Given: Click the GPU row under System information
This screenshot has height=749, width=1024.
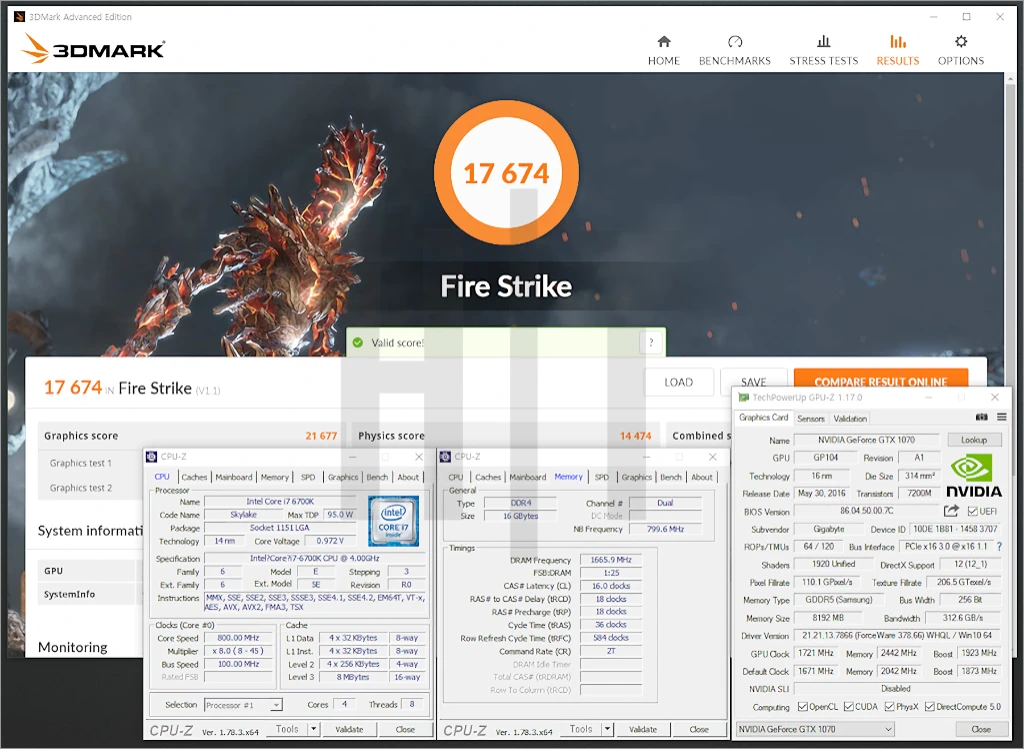Looking at the screenshot, I should pyautogui.click(x=90, y=571).
